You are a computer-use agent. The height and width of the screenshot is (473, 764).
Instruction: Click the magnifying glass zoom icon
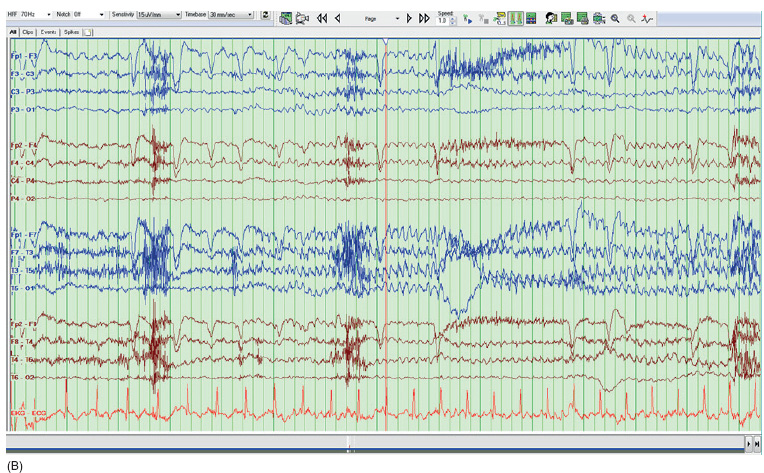(615, 18)
